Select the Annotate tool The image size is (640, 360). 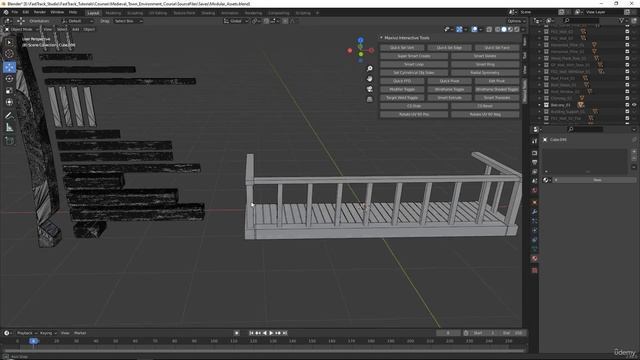click(9, 116)
